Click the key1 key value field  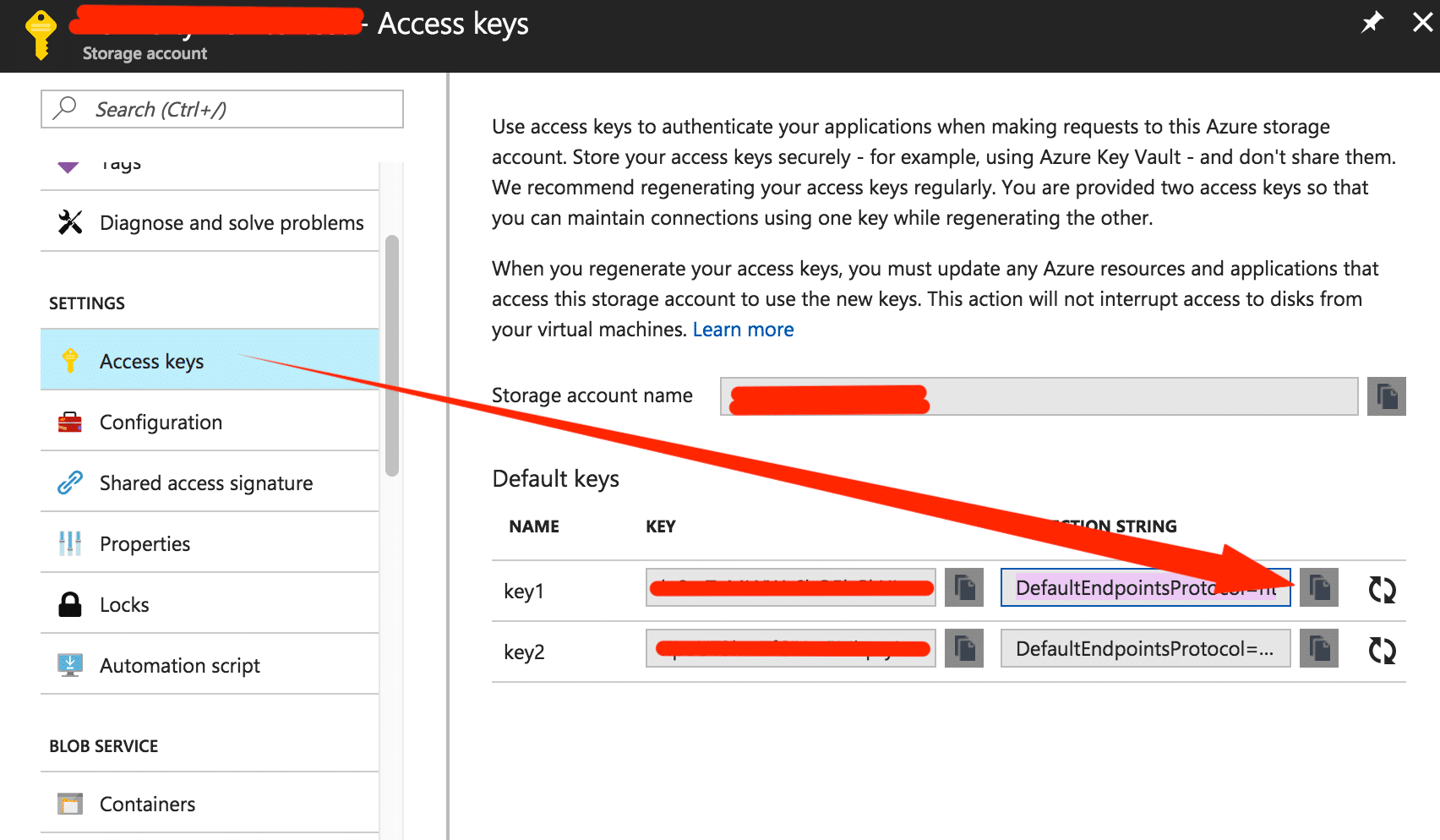790,587
